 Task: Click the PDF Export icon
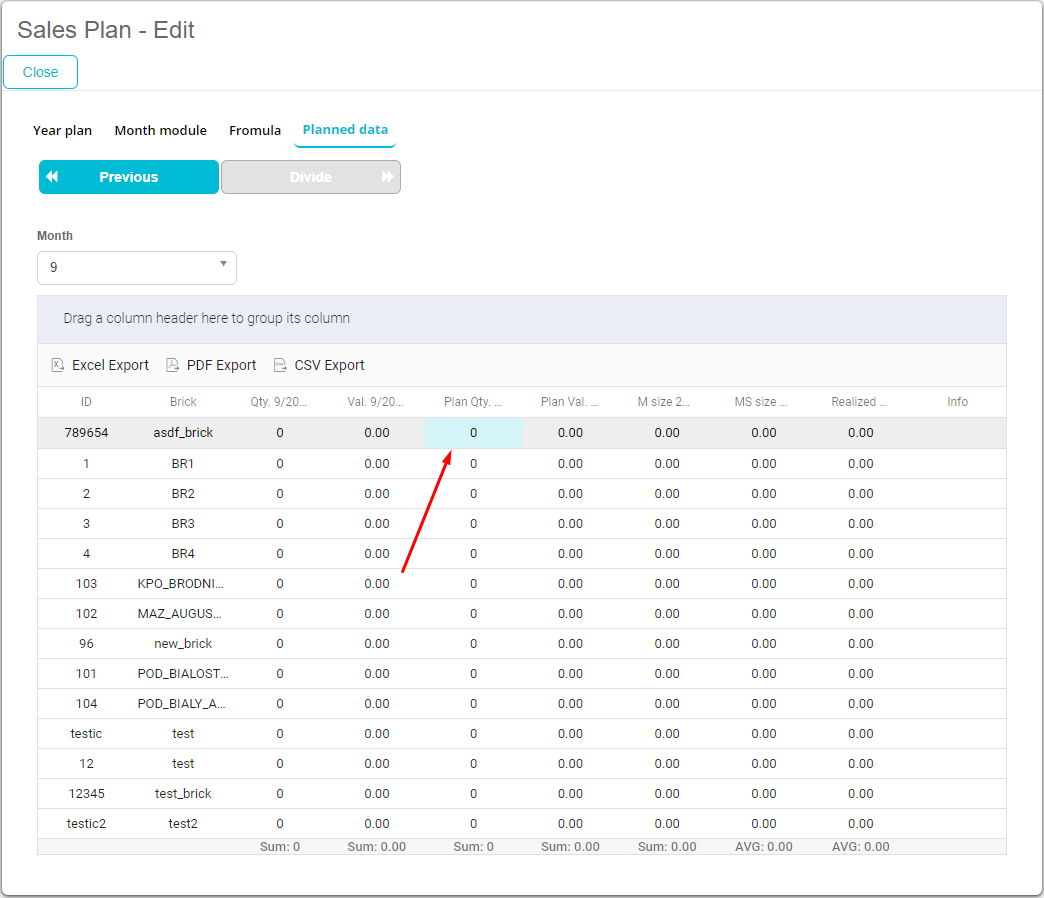[172, 366]
